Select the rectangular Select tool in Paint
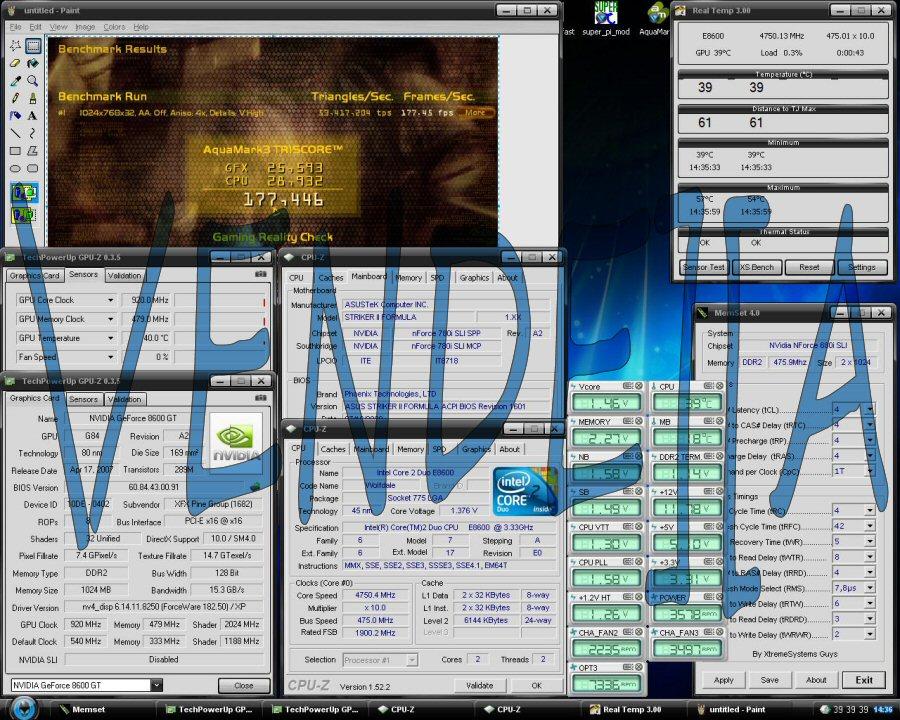Viewport: 900px width, 720px height. coord(33,45)
